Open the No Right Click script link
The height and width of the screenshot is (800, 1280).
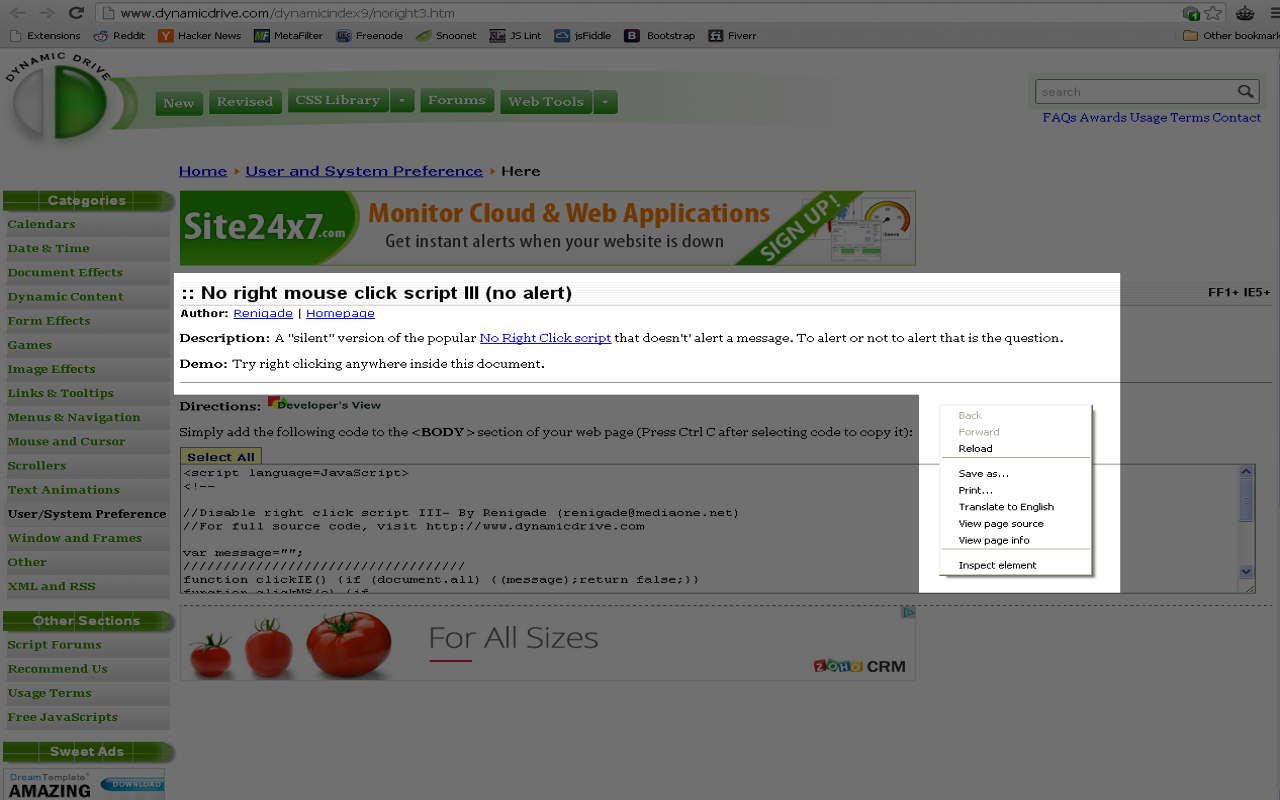click(x=545, y=338)
